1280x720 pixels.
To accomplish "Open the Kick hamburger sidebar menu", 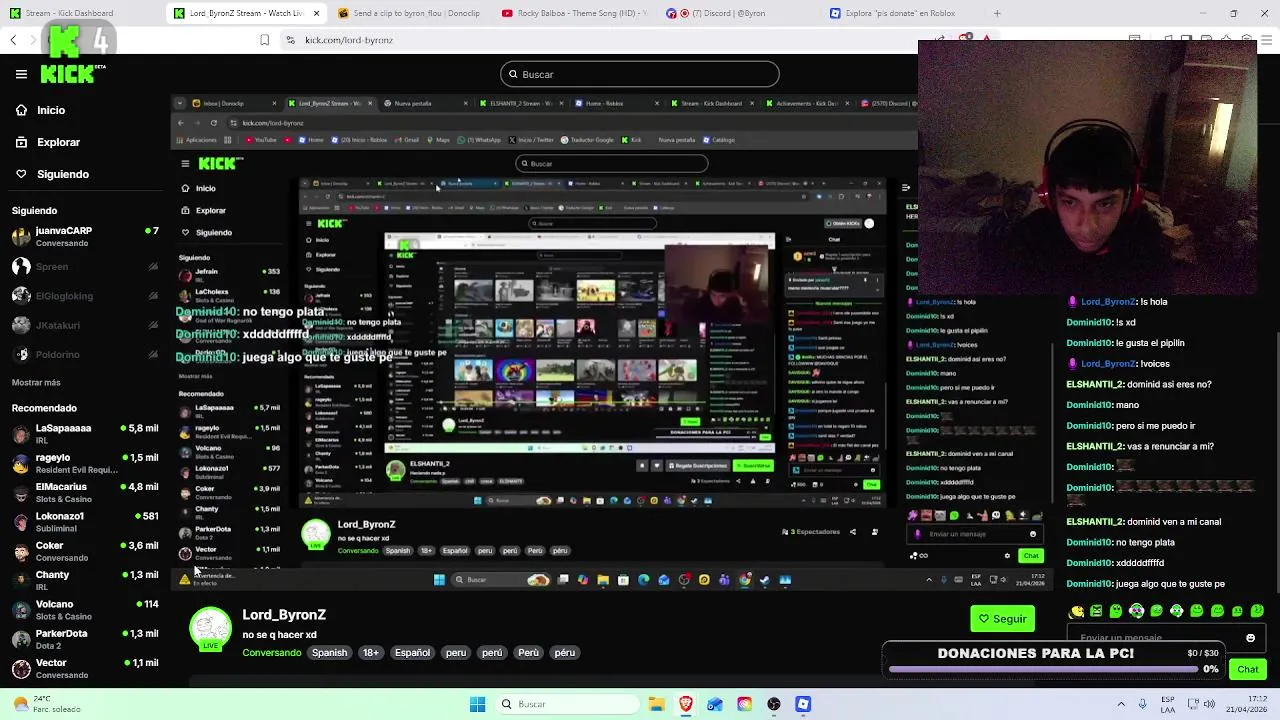I will [21, 74].
